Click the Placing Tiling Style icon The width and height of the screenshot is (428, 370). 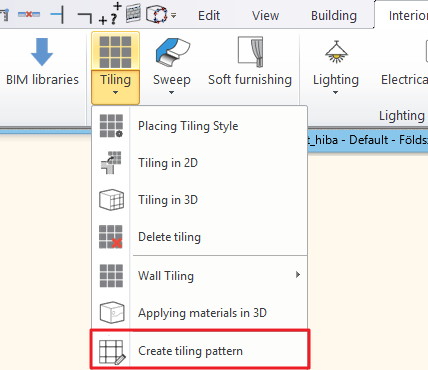(111, 126)
